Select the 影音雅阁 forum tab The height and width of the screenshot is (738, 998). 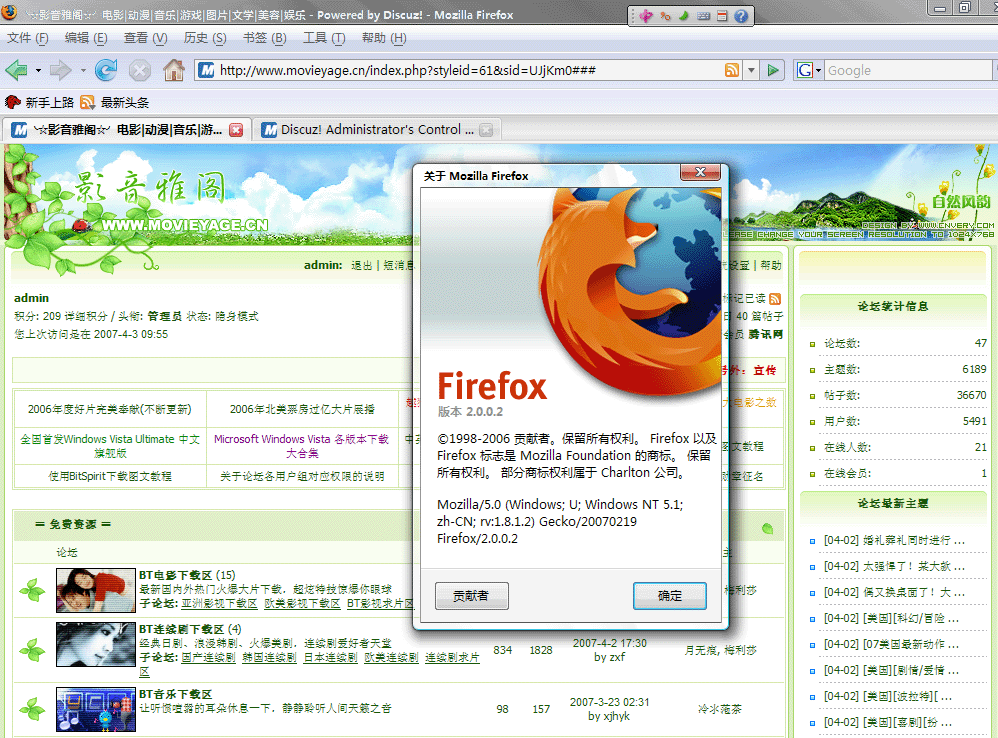127,130
